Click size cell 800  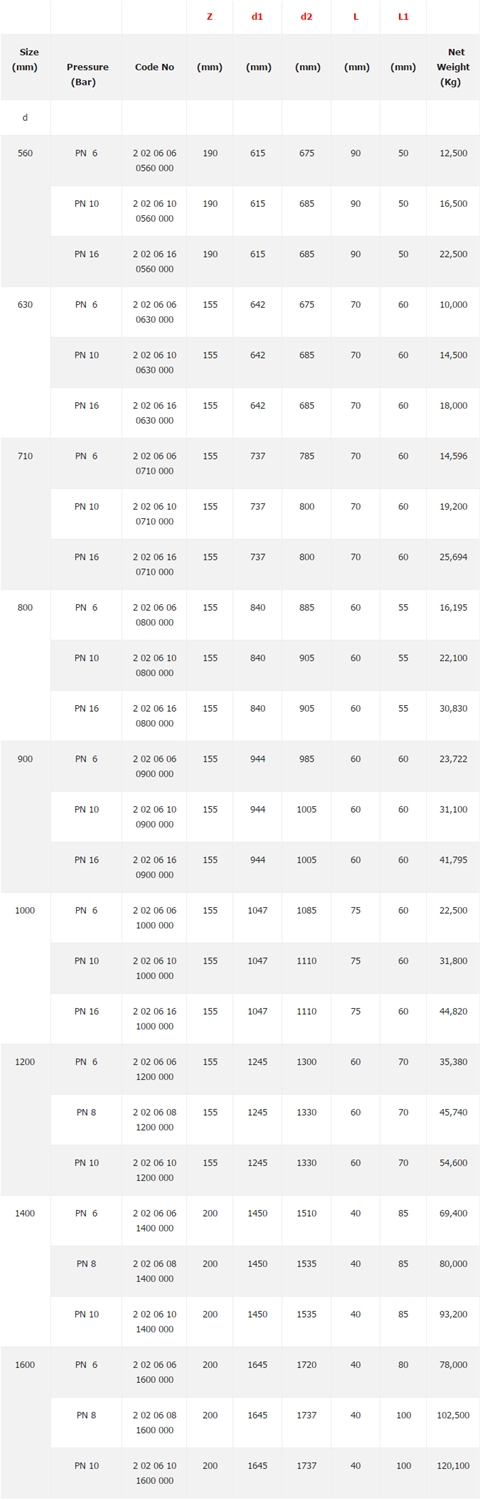coord(25,607)
